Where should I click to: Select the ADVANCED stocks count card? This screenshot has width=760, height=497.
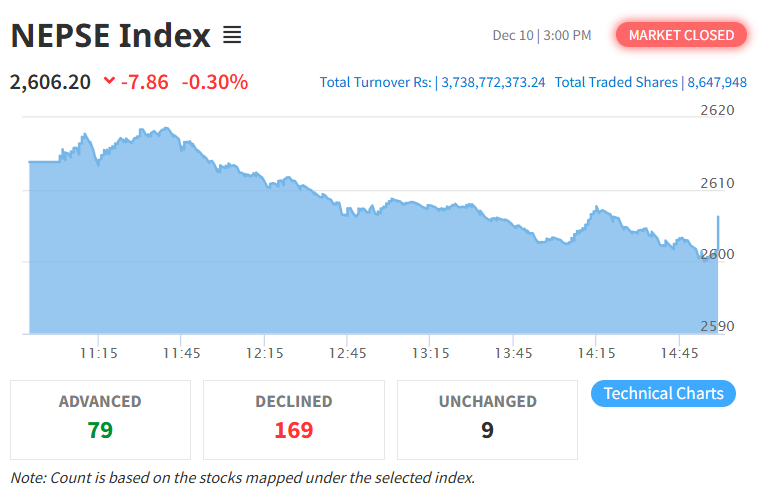(100, 418)
